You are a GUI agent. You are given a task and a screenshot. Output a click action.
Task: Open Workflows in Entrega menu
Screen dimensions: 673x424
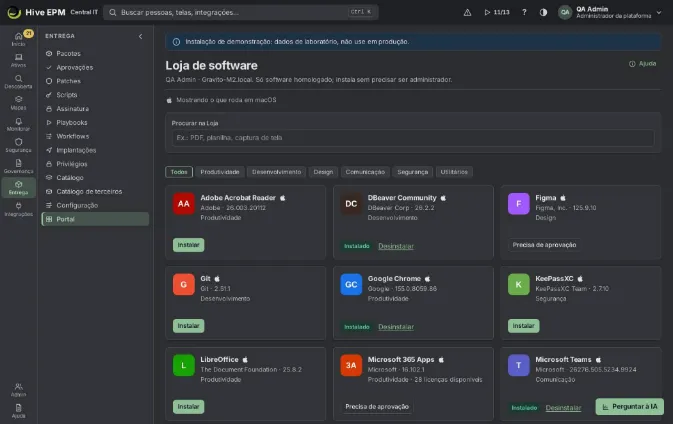point(95,136)
